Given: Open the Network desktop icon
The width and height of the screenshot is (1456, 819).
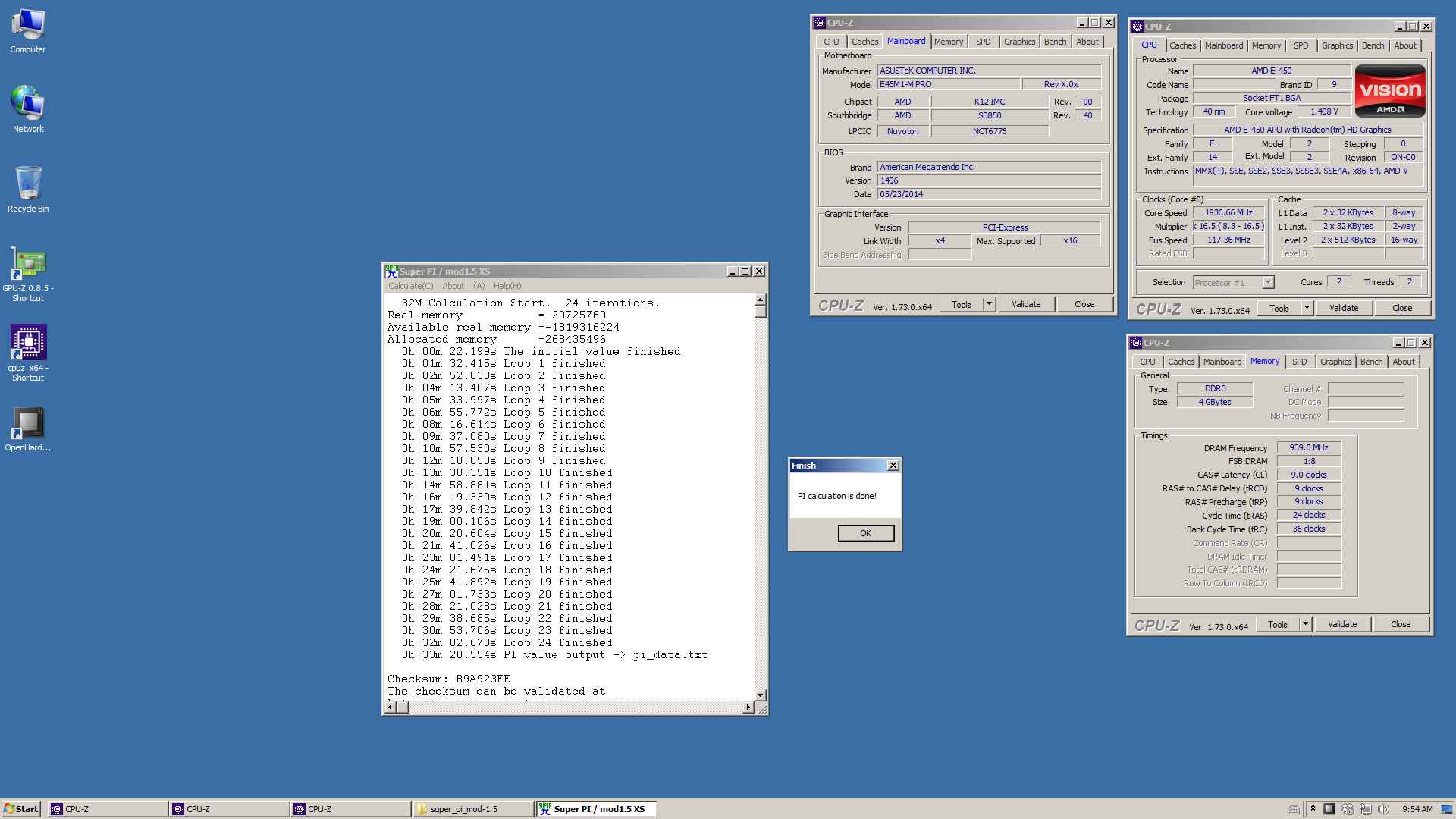Looking at the screenshot, I should tap(28, 108).
